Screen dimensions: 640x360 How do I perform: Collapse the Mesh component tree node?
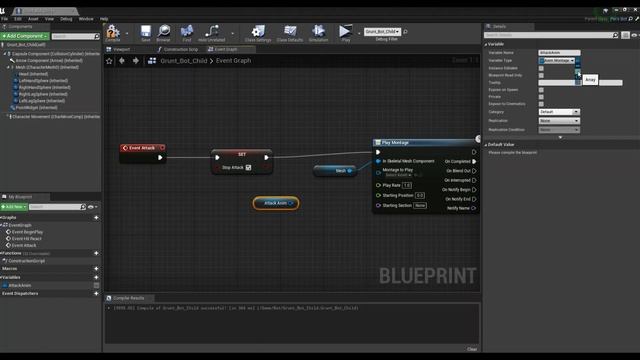click(x=9, y=67)
